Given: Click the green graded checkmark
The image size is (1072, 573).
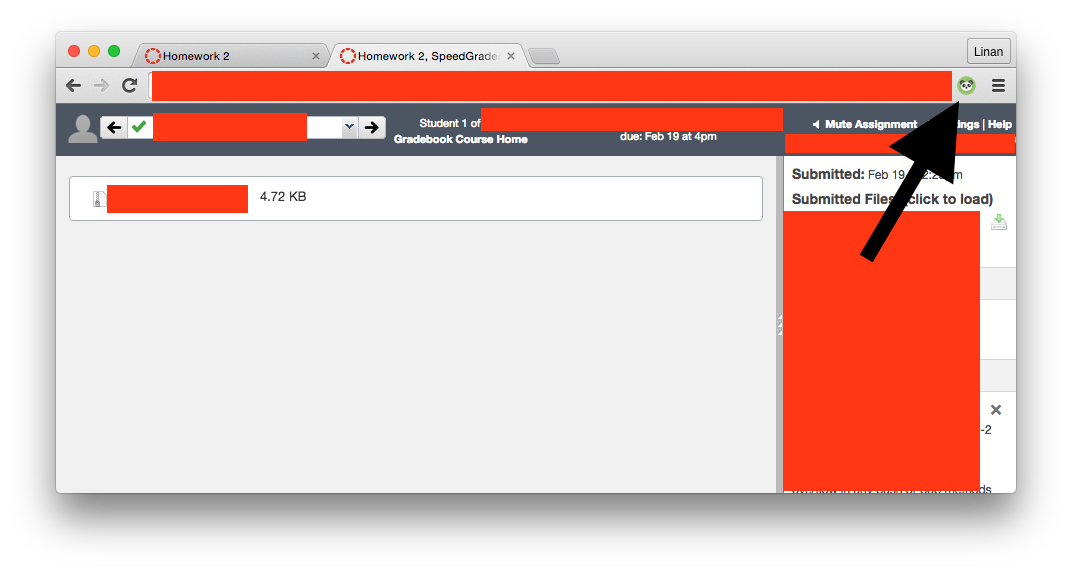Looking at the screenshot, I should (x=139, y=127).
